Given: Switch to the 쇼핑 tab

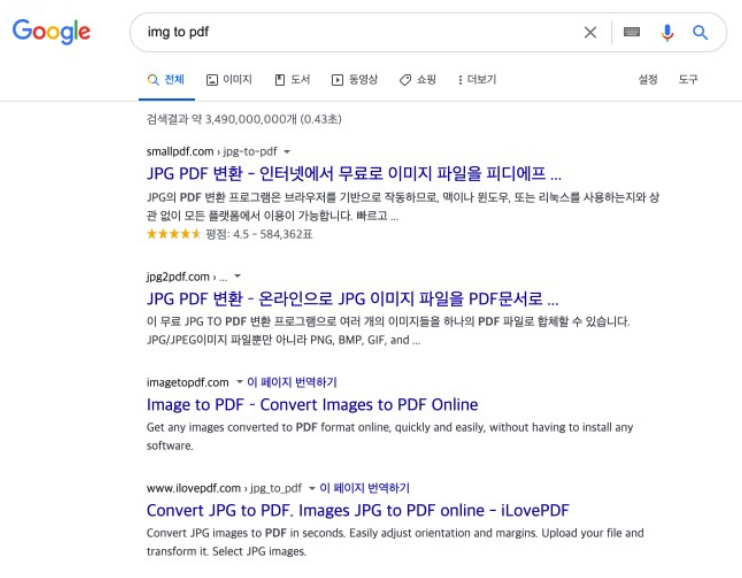Looking at the screenshot, I should [x=417, y=80].
